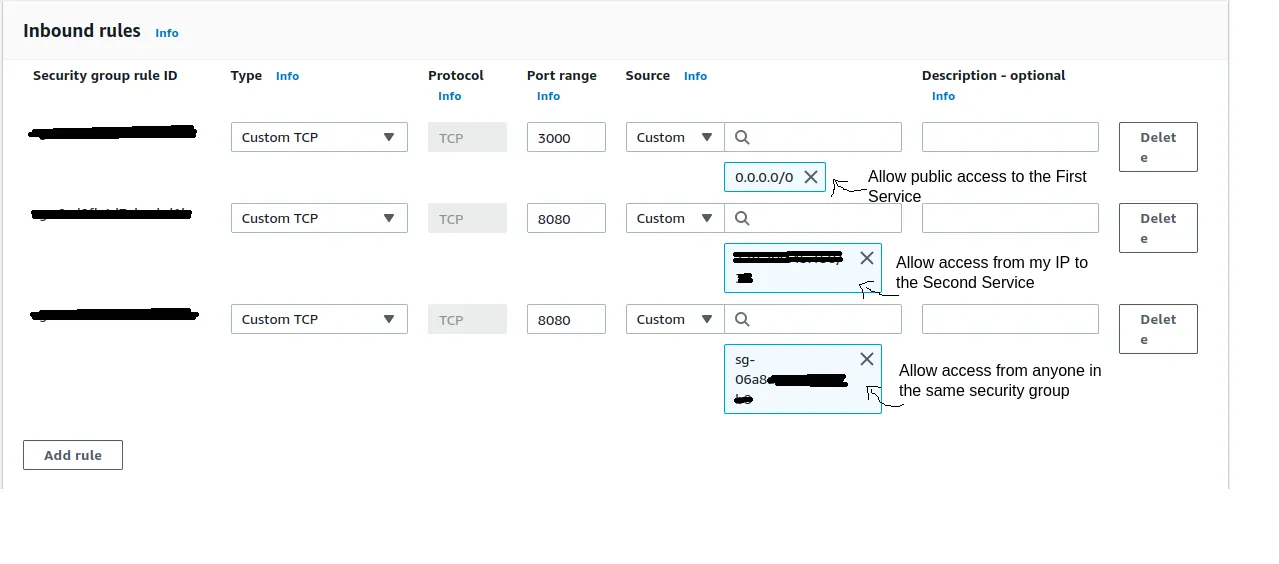Image resolution: width=1279 pixels, height=564 pixels.
Task: Expand Custom TCP type dropdown for port 3000 rule
Action: click(319, 137)
